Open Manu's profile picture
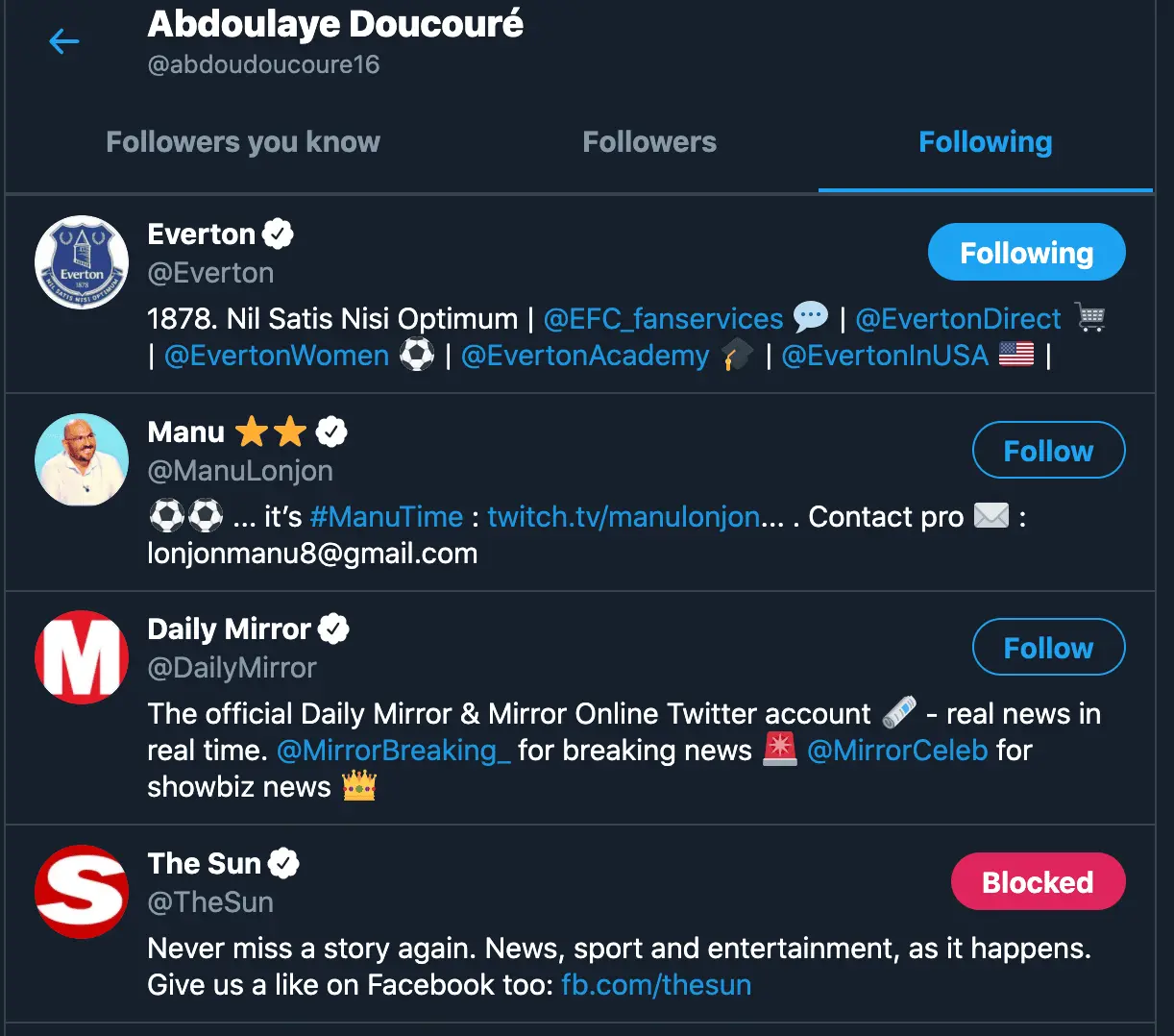This screenshot has width=1174, height=1036. (82, 460)
